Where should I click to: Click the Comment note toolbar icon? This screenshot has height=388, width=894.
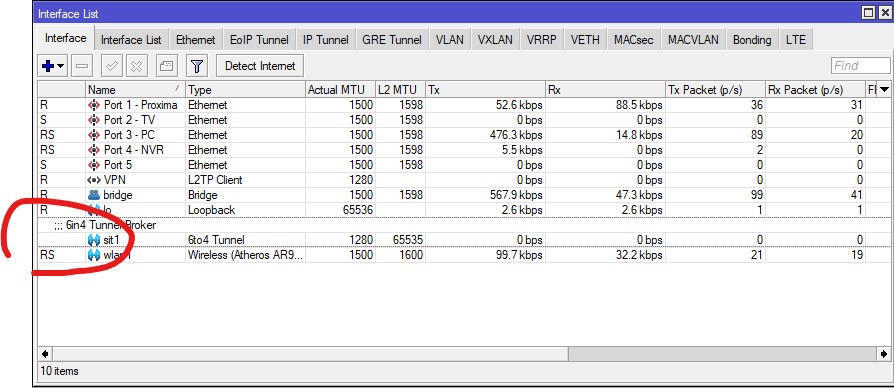tap(166, 66)
